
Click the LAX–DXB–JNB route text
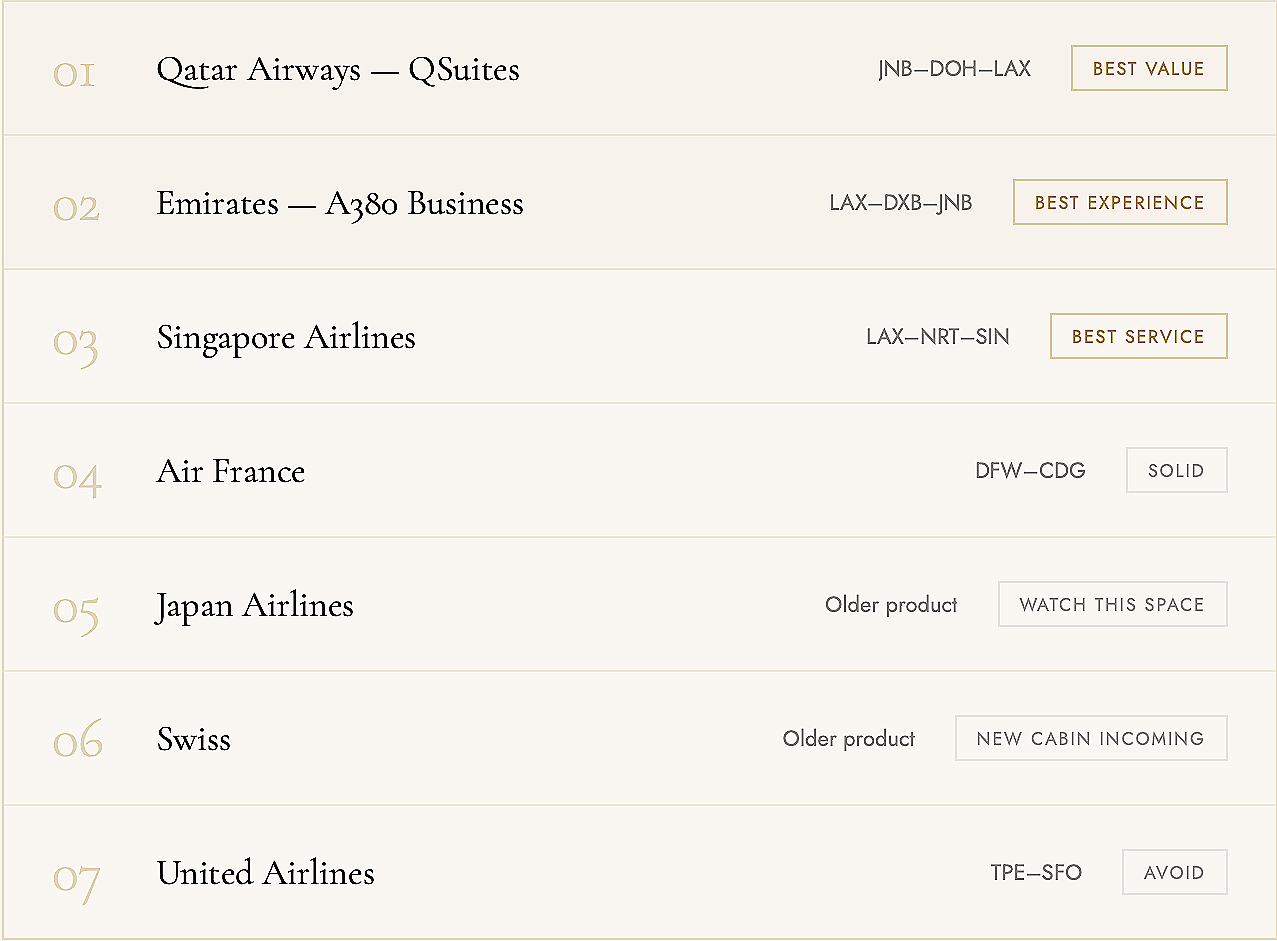901,203
